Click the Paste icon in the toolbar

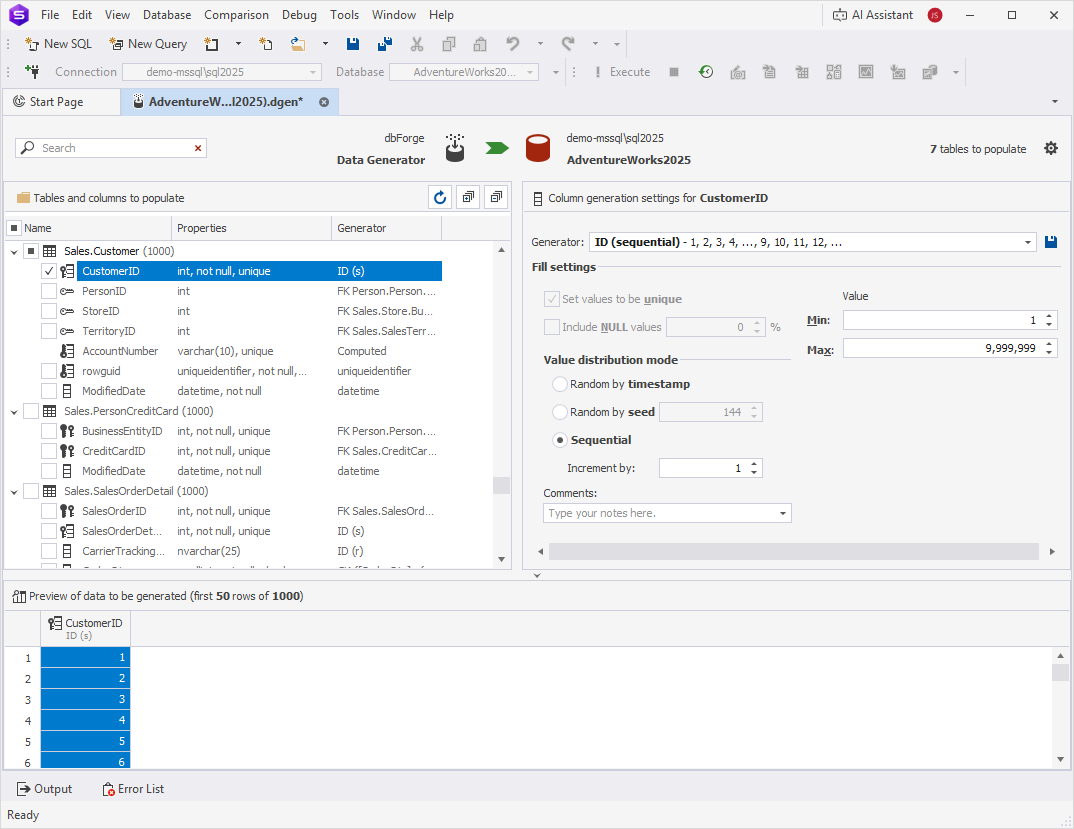pyautogui.click(x=480, y=44)
